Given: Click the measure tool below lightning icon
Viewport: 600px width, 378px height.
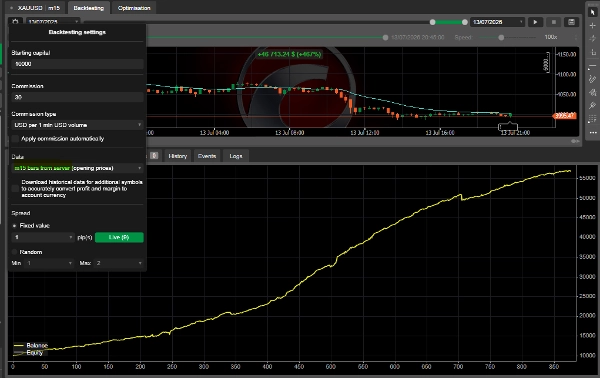Looking at the screenshot, I should (x=593, y=52).
